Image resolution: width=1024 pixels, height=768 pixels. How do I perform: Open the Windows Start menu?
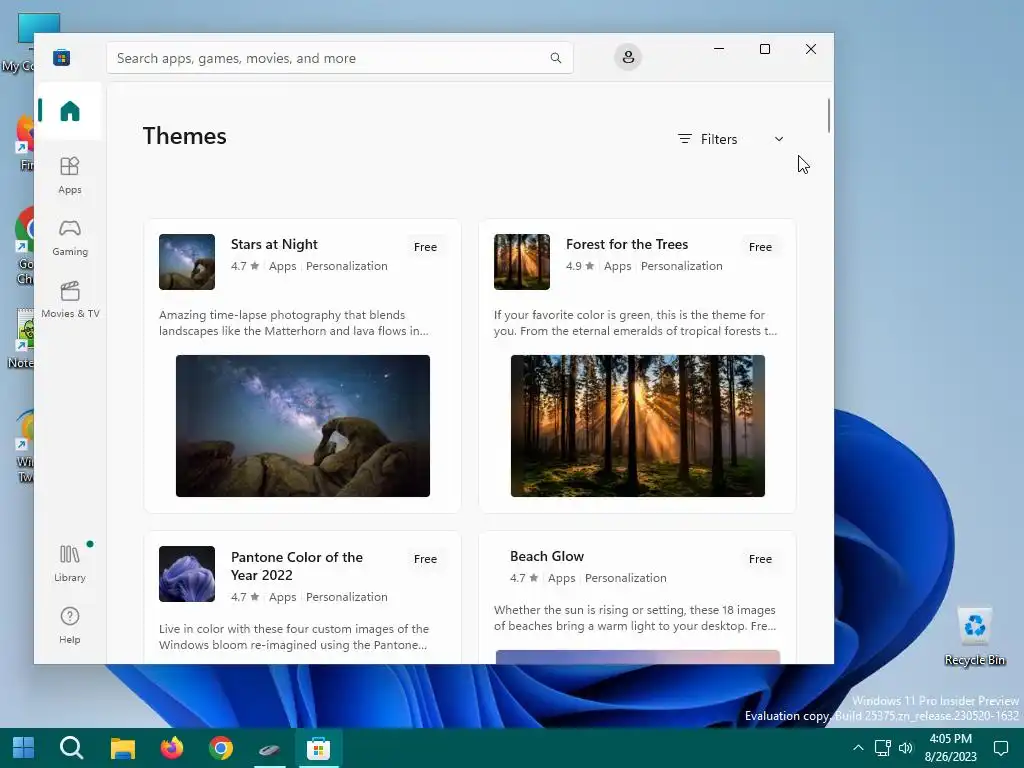[x=24, y=748]
